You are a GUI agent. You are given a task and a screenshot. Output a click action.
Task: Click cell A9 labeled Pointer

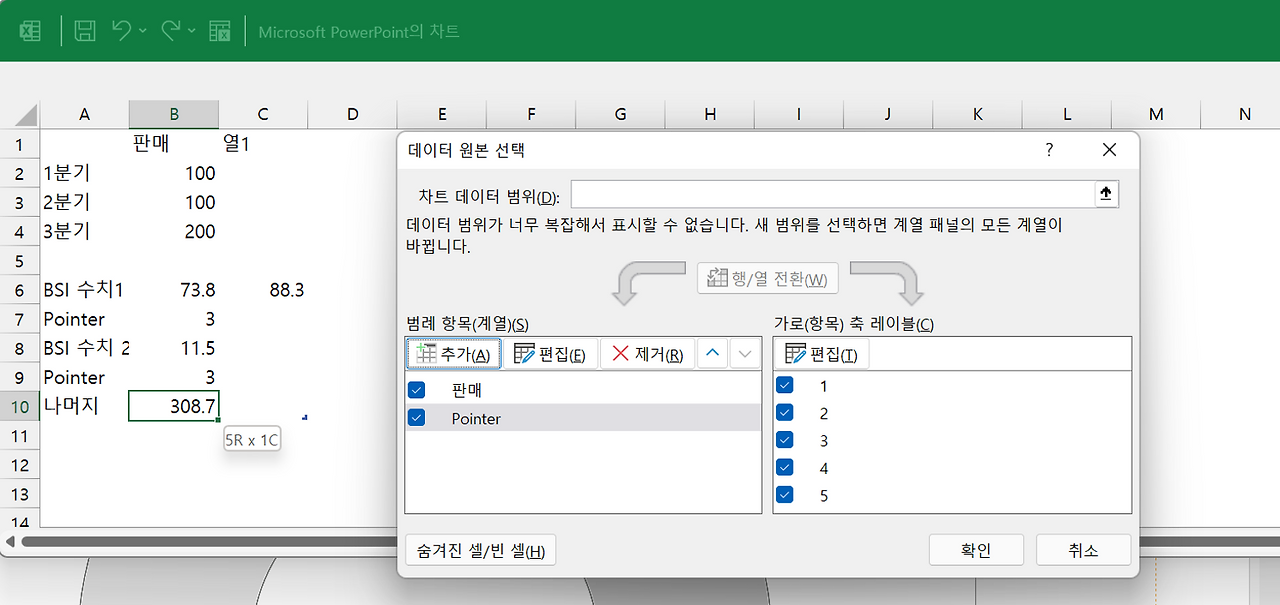coord(84,377)
